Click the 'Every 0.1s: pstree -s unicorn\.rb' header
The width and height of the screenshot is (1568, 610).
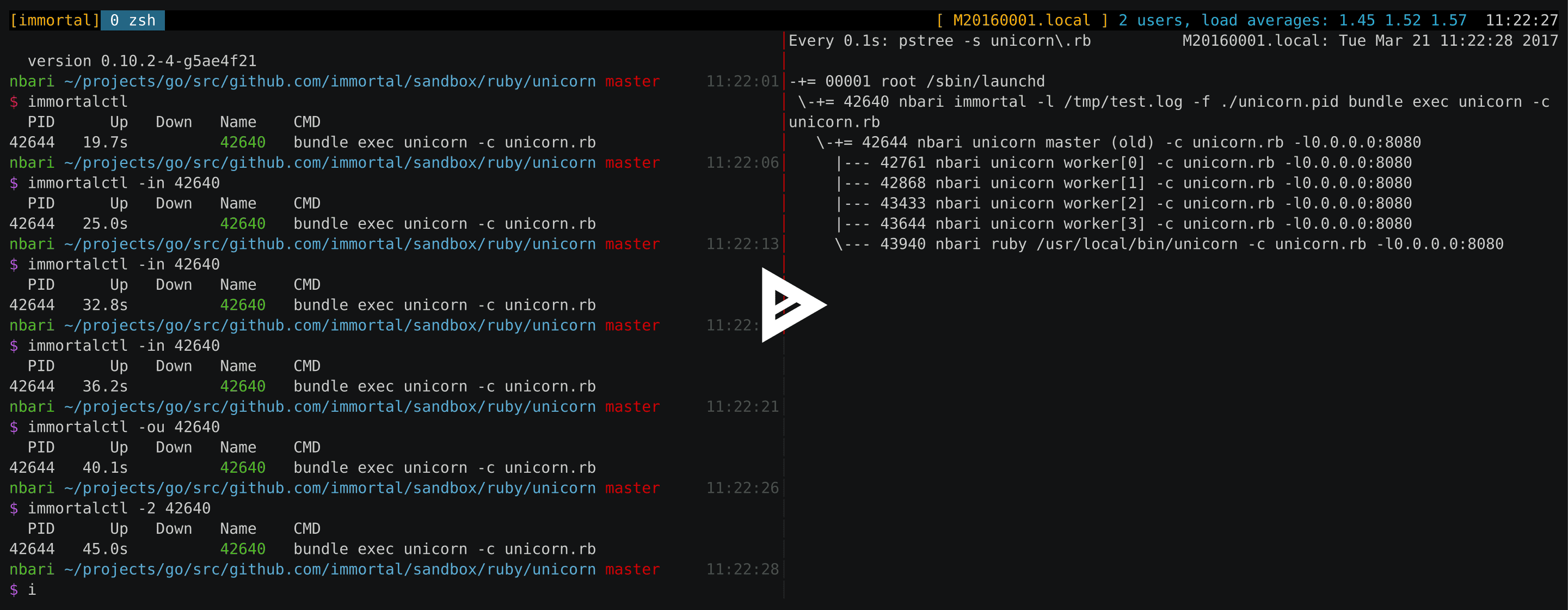[x=940, y=41]
